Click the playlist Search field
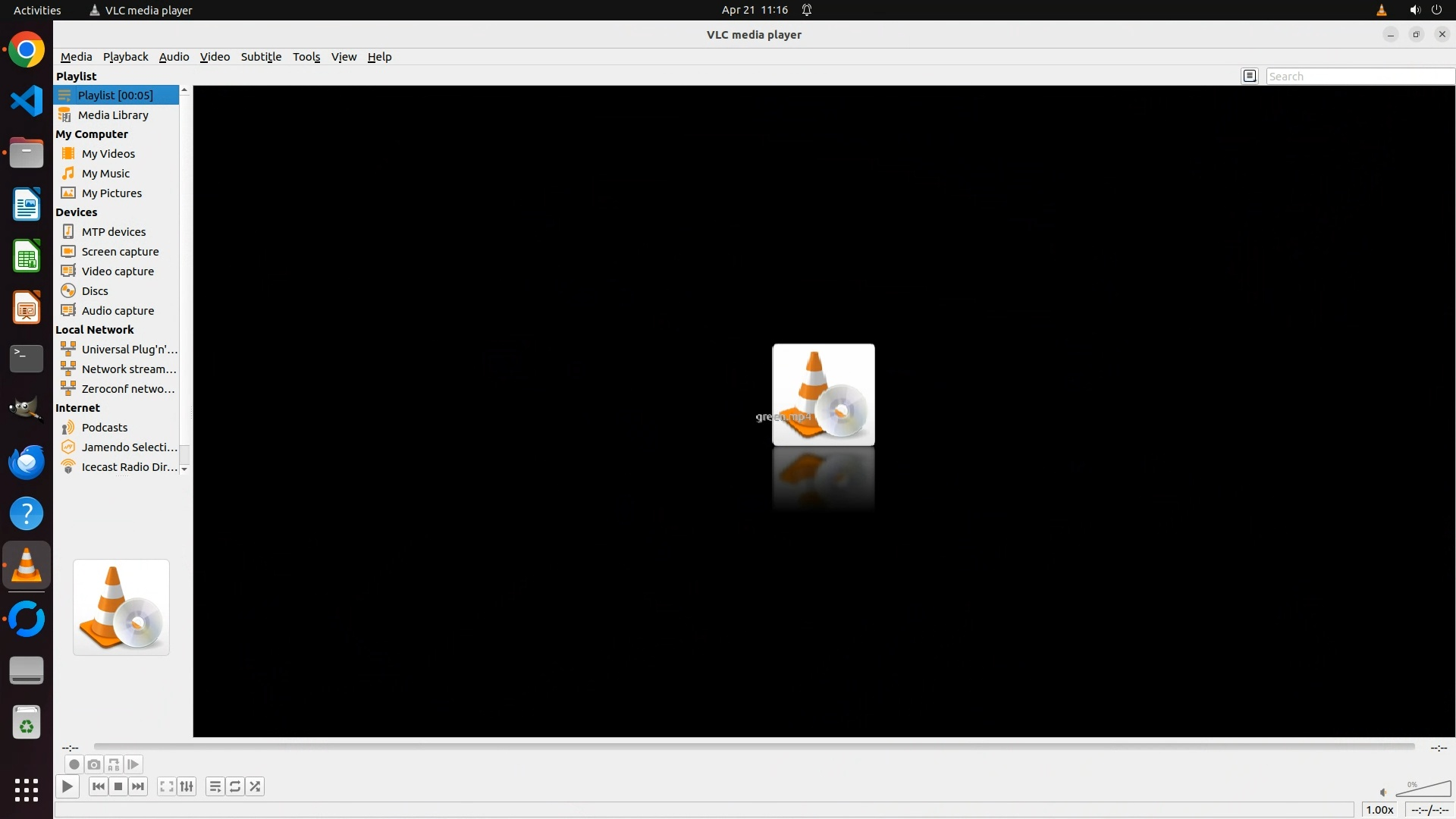The height and width of the screenshot is (819, 1456). pyautogui.click(x=1359, y=76)
